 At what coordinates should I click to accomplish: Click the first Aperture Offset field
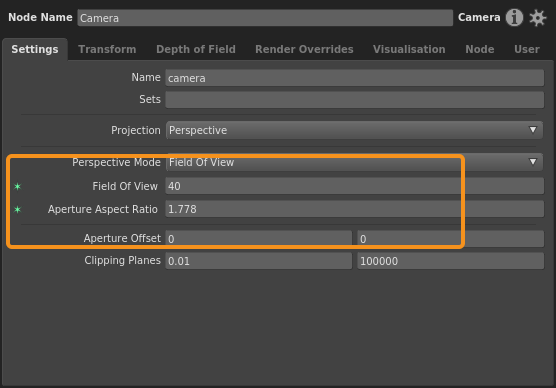258,239
